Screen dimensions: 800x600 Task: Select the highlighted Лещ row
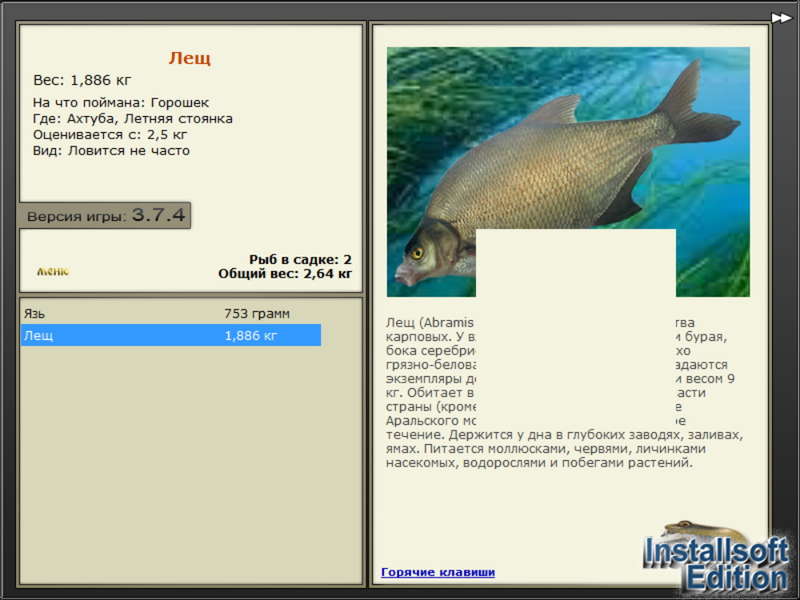coord(171,335)
